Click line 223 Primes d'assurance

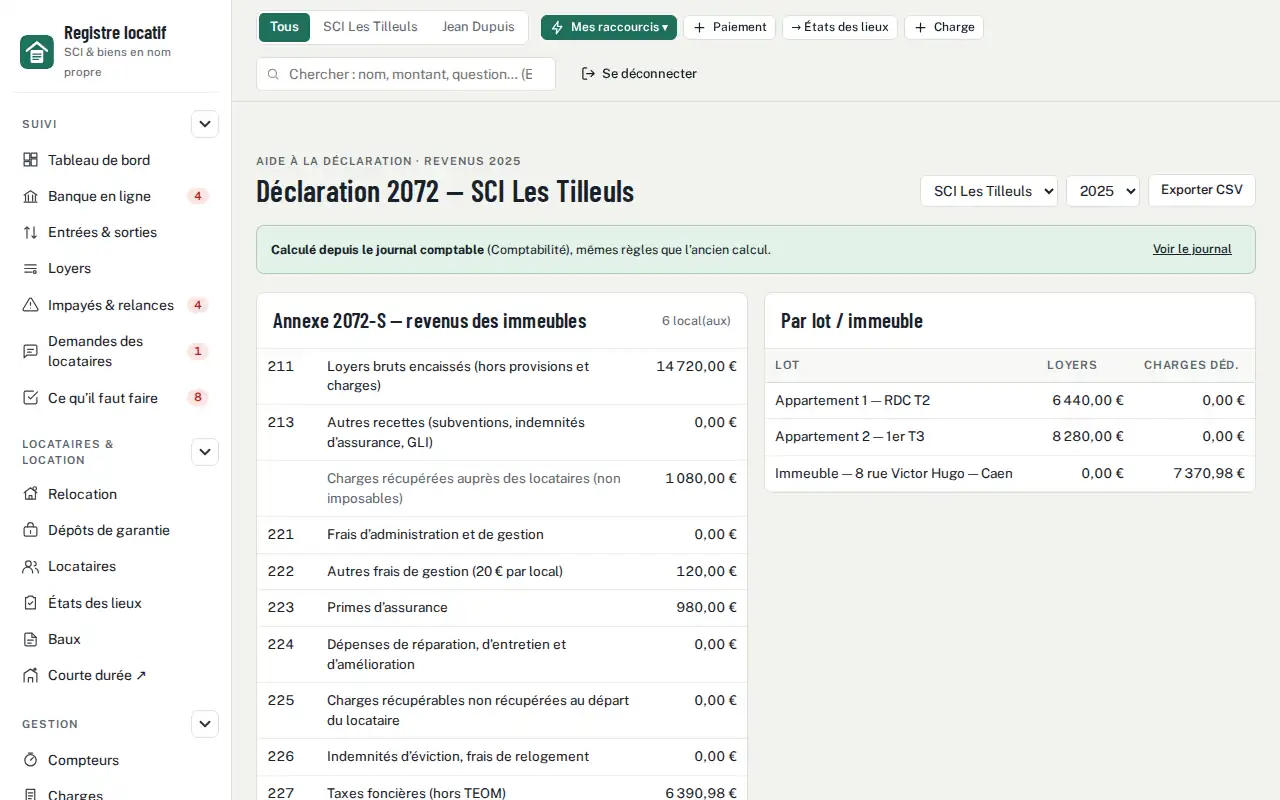[x=502, y=608]
